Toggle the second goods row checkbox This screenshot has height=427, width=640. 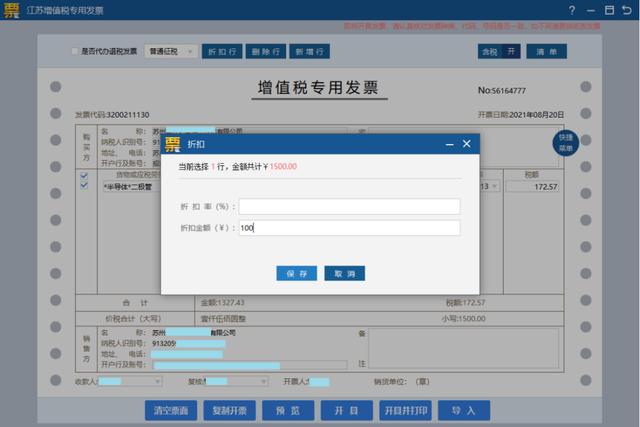click(85, 187)
